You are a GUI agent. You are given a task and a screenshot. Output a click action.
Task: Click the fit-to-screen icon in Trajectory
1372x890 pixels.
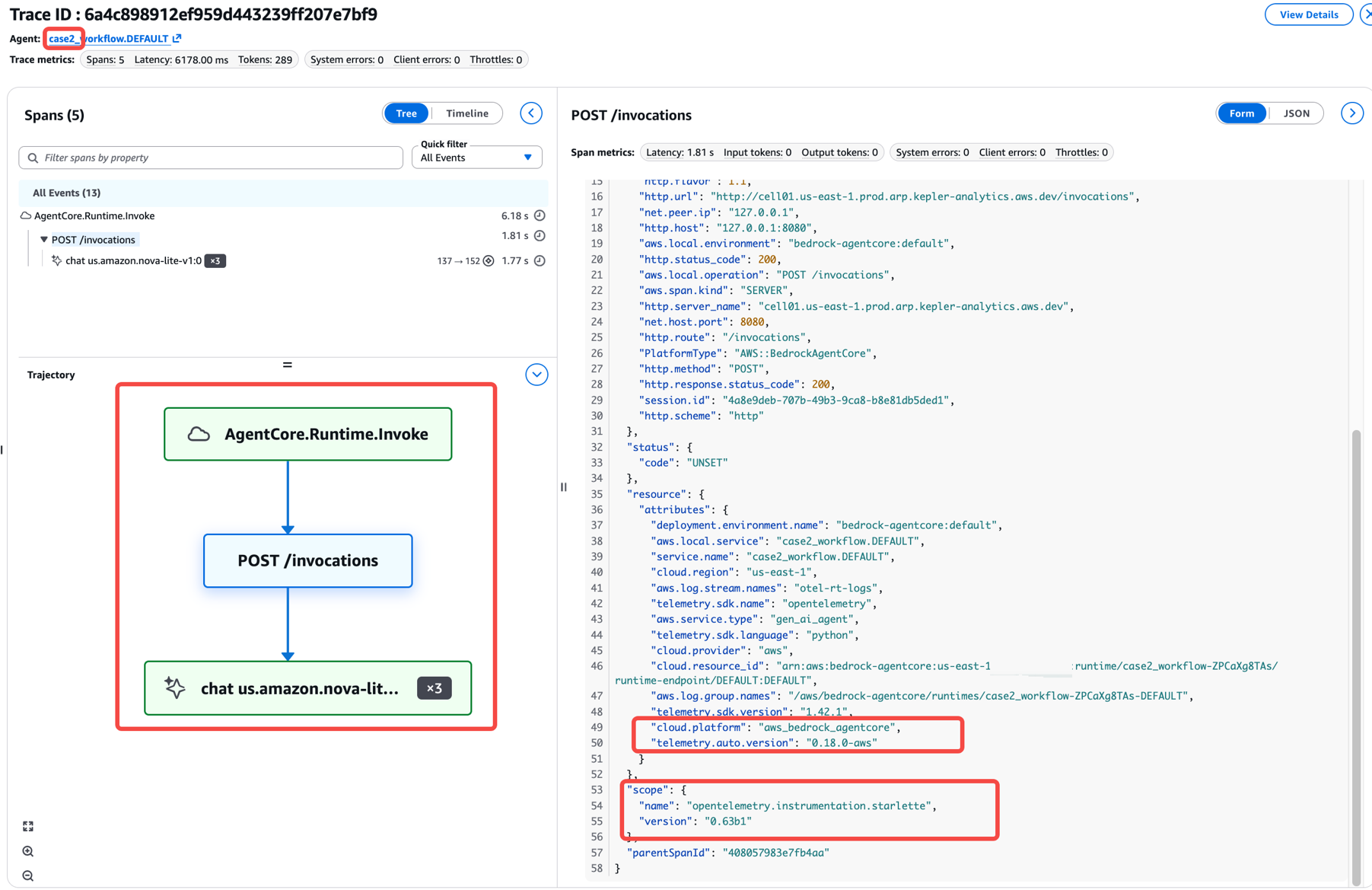pyautogui.click(x=28, y=826)
